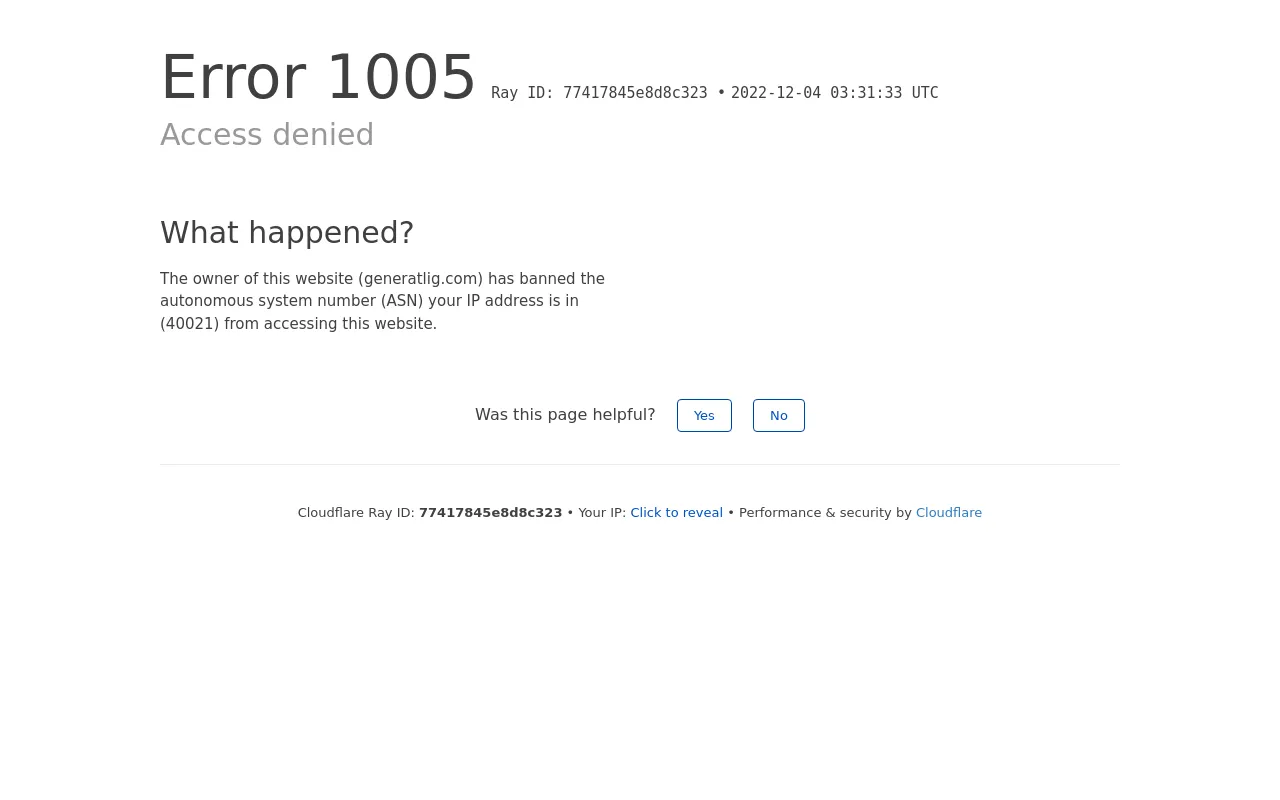Click the words has banned the in the paragraph
The image size is (1280, 800).
pyautogui.click(x=546, y=279)
